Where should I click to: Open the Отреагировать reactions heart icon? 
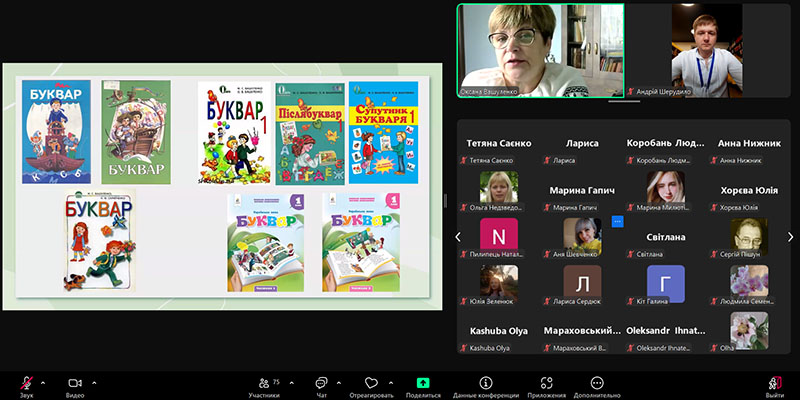tap(371, 383)
